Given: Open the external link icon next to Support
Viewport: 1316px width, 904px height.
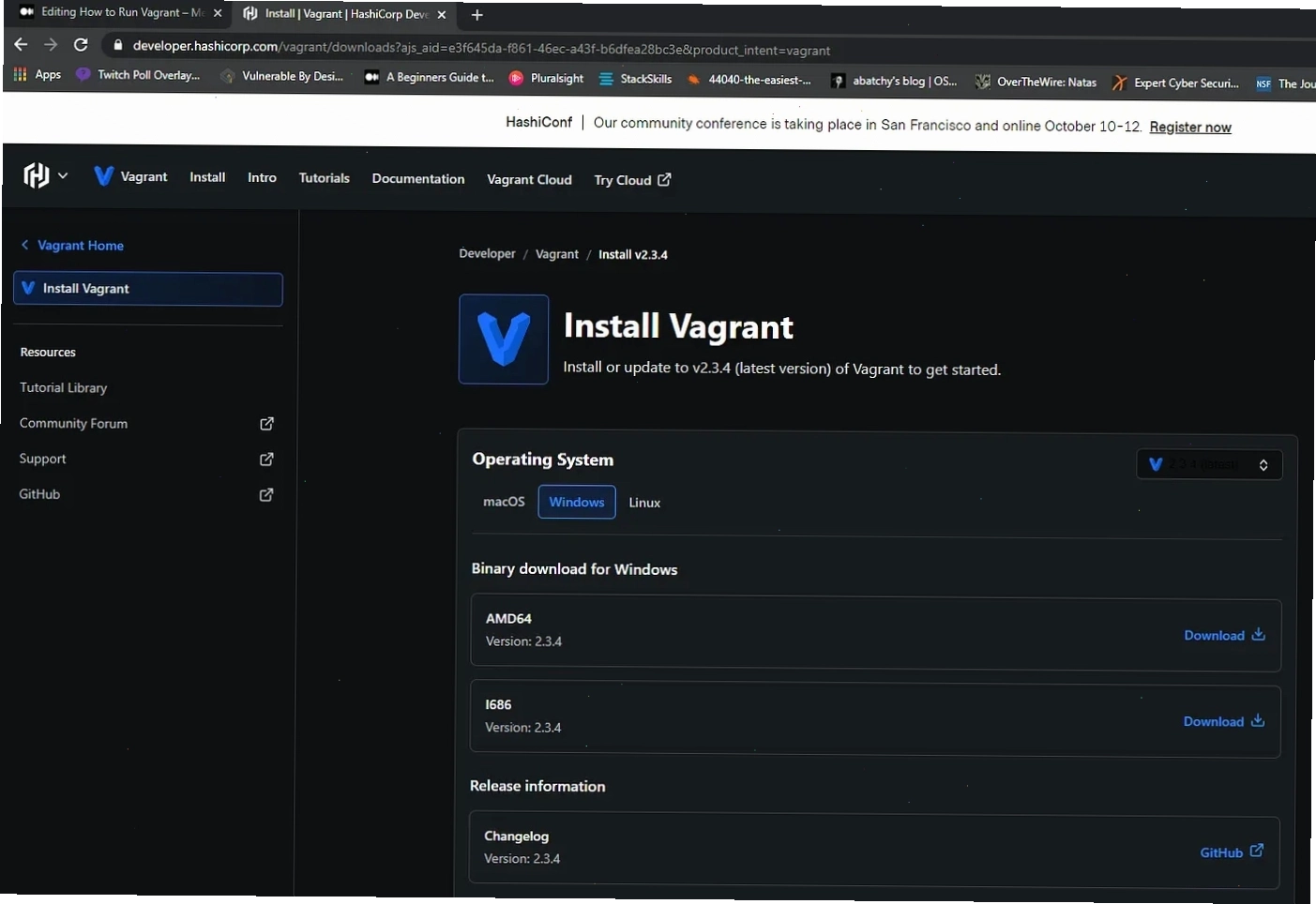Looking at the screenshot, I should coord(266,460).
